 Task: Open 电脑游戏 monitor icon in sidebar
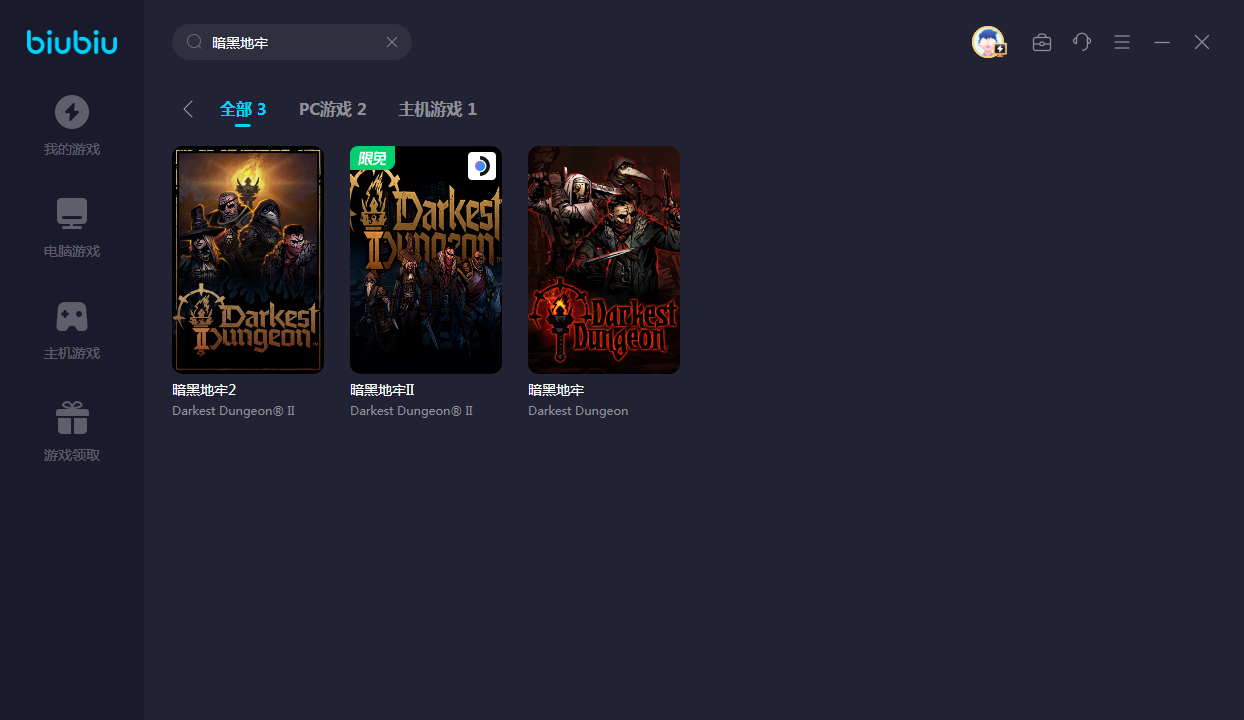[72, 214]
